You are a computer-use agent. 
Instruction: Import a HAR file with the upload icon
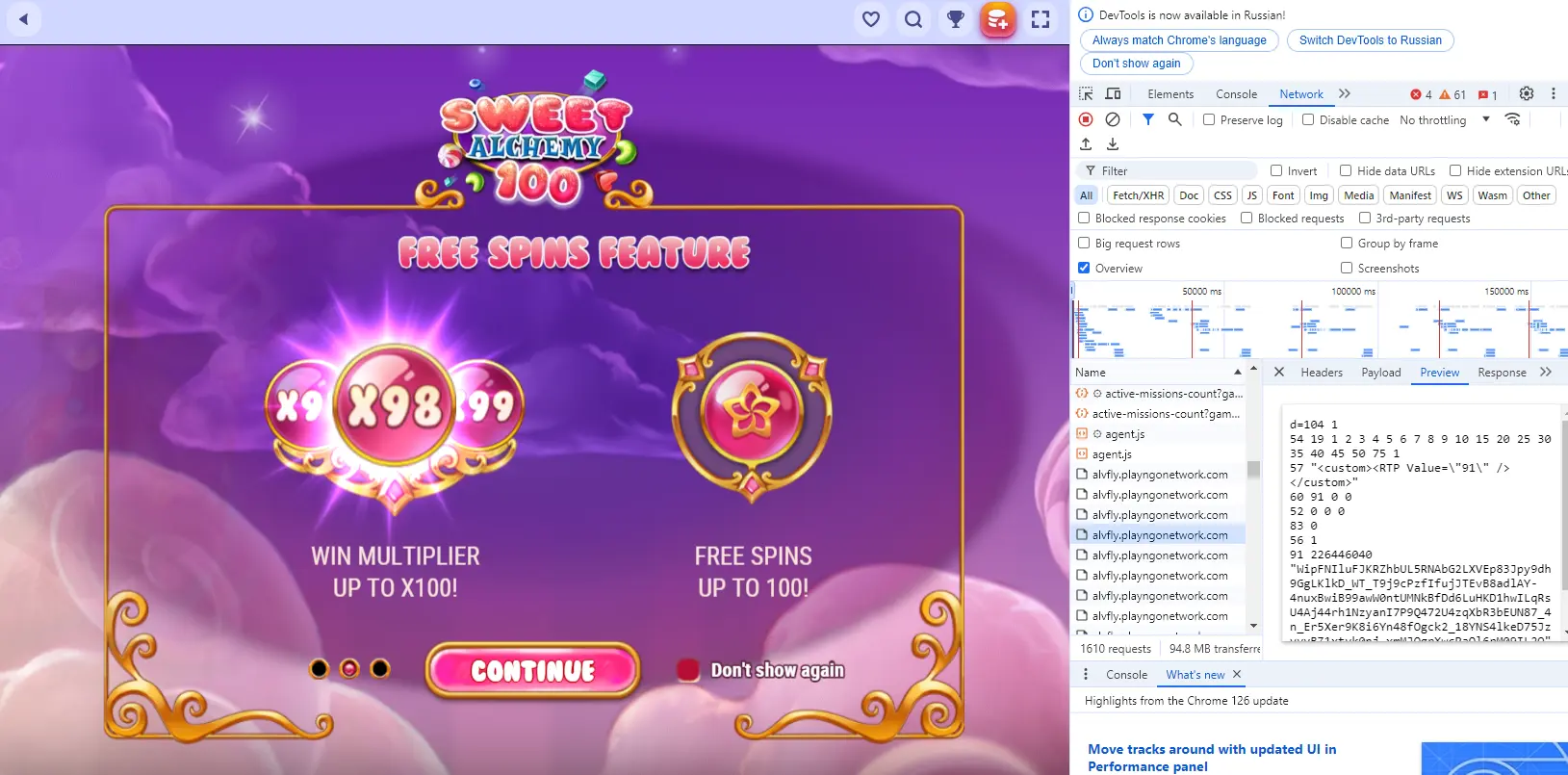(x=1086, y=144)
